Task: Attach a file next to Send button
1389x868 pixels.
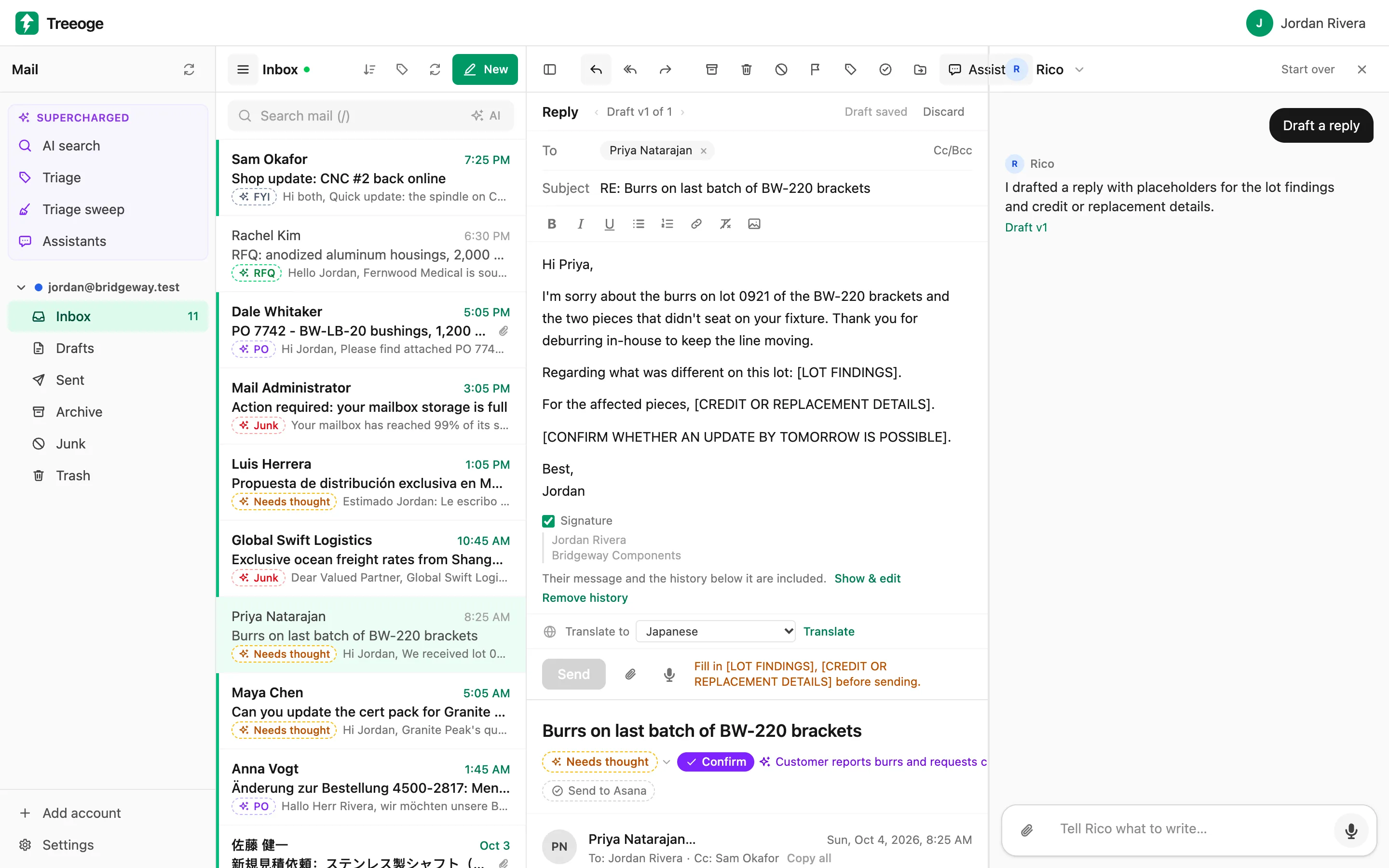Action: pos(630,674)
